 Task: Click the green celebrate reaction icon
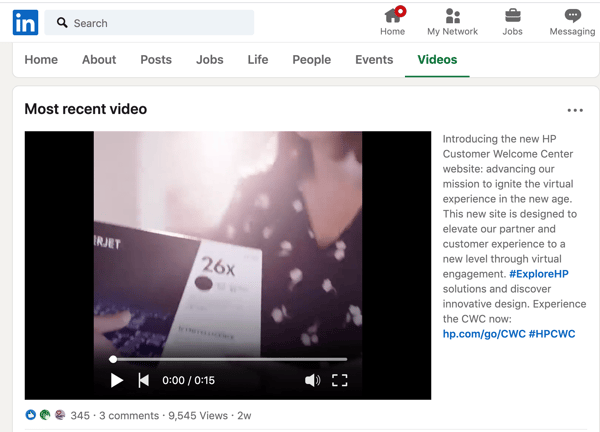[x=45, y=415]
